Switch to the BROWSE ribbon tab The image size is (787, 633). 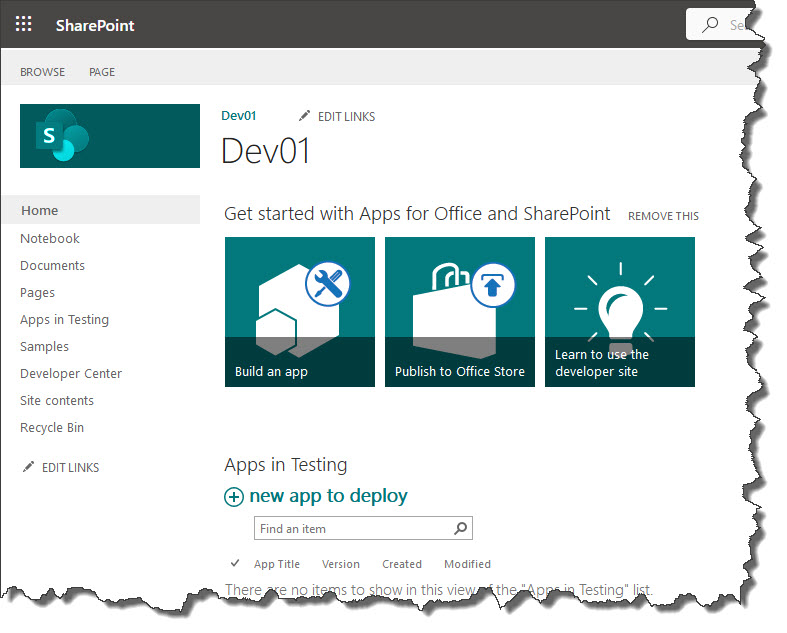(x=43, y=72)
